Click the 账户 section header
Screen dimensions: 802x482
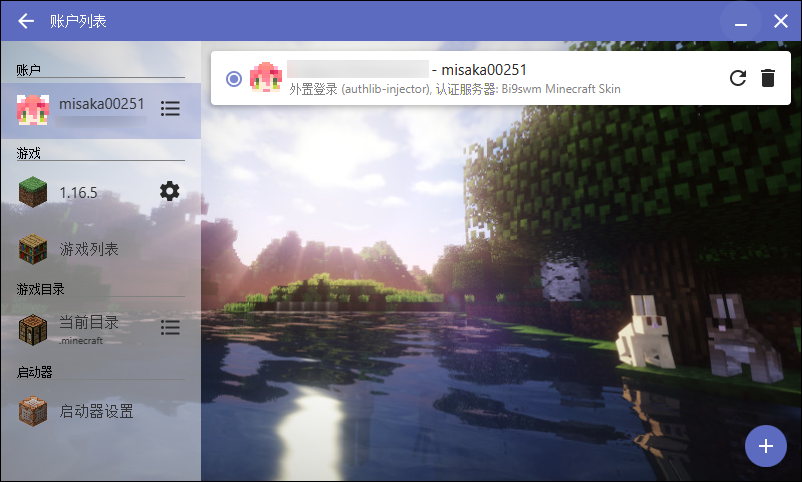28,70
